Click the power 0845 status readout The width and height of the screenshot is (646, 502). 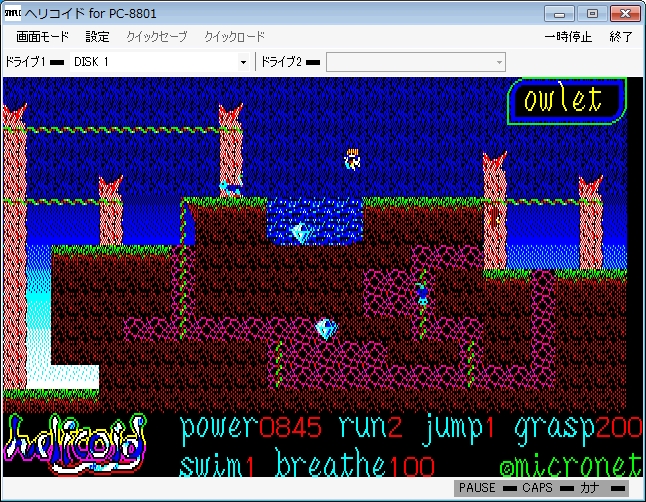[250, 429]
